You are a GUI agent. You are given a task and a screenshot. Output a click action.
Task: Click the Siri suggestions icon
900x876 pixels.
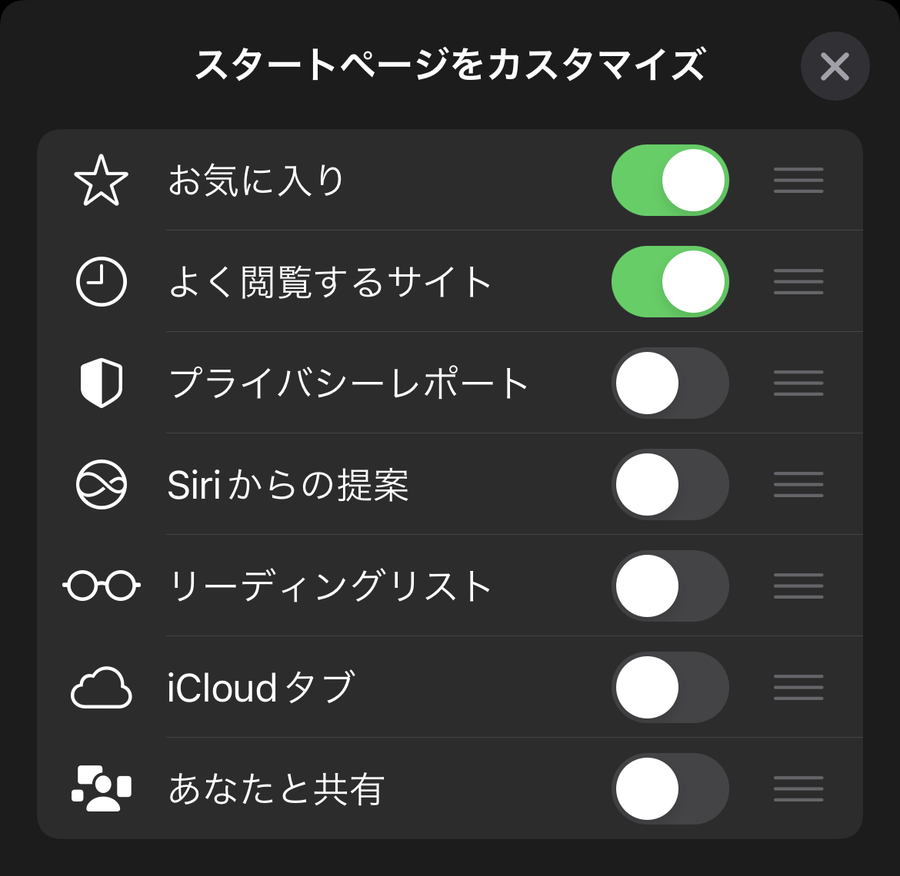click(x=101, y=486)
